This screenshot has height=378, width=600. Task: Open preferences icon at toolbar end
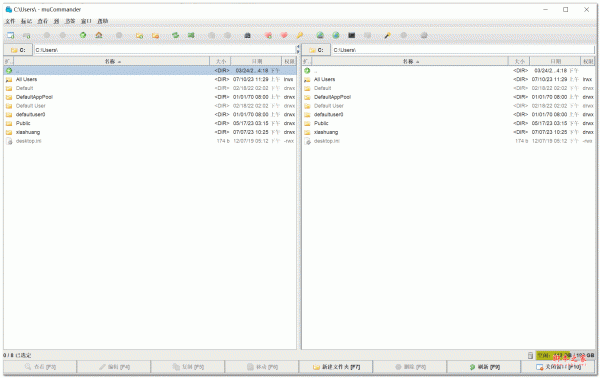(x=424, y=36)
